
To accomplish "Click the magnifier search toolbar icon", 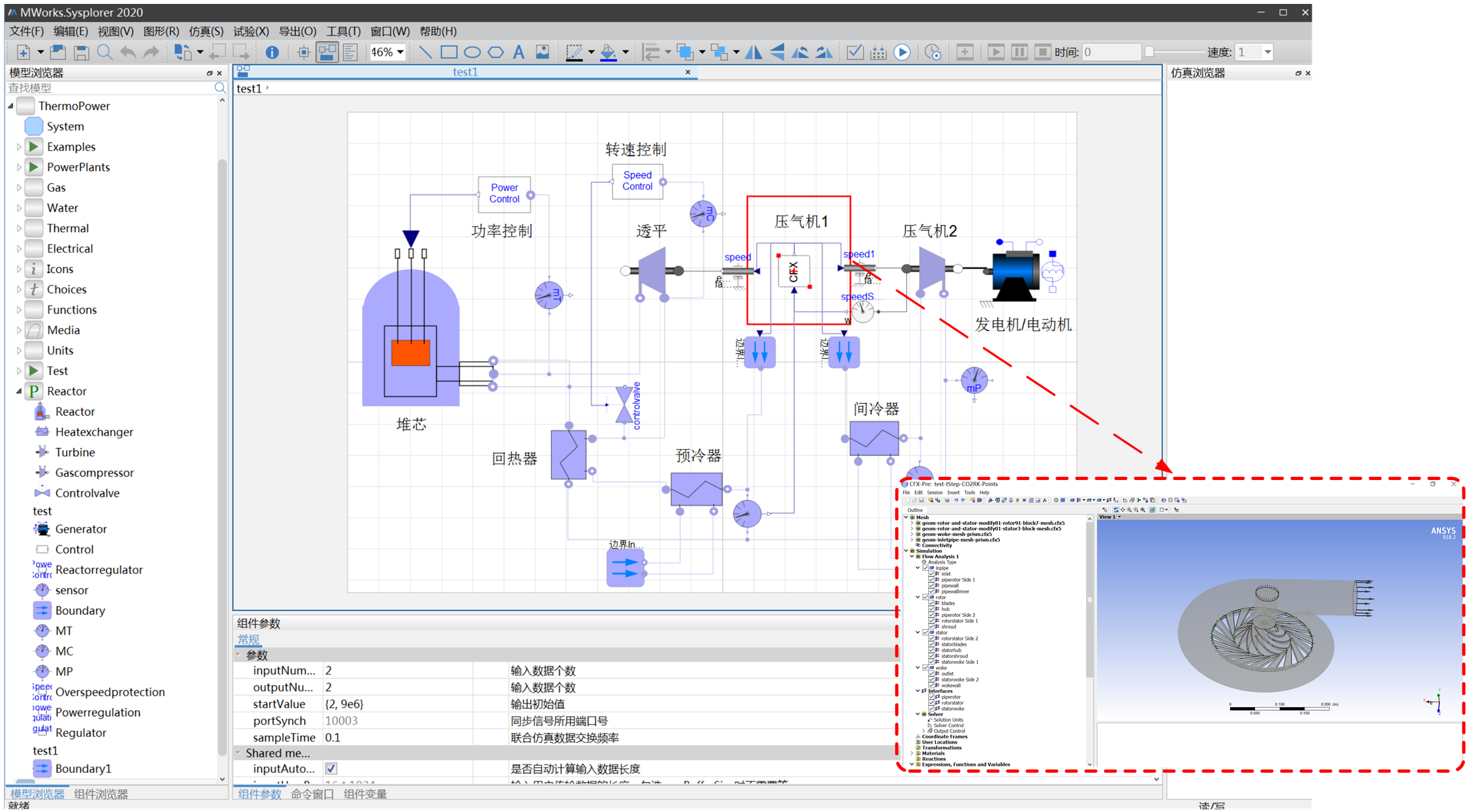I will (x=104, y=52).
